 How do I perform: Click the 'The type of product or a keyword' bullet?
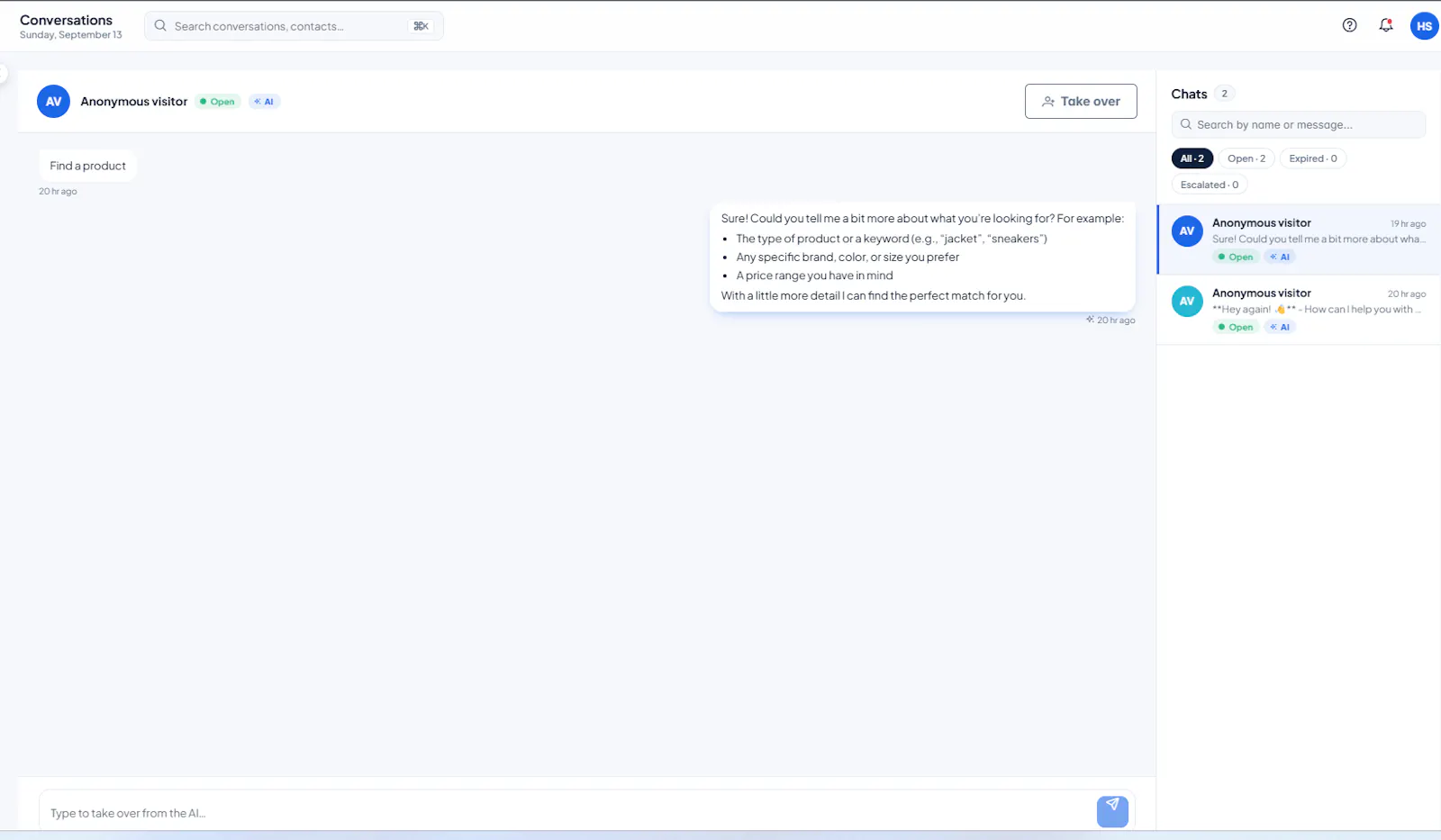[x=892, y=239]
